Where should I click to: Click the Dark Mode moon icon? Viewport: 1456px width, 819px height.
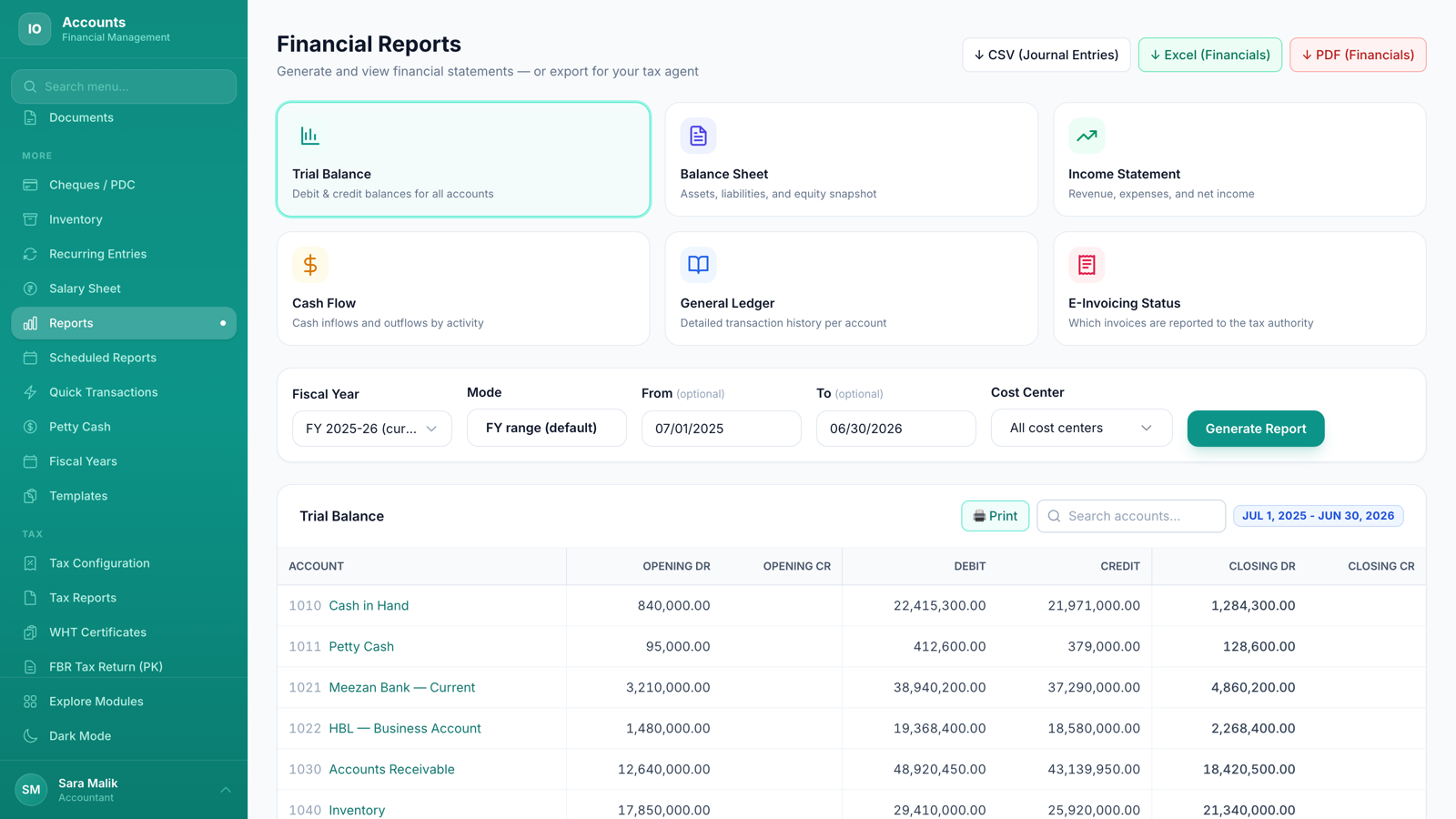(30, 736)
